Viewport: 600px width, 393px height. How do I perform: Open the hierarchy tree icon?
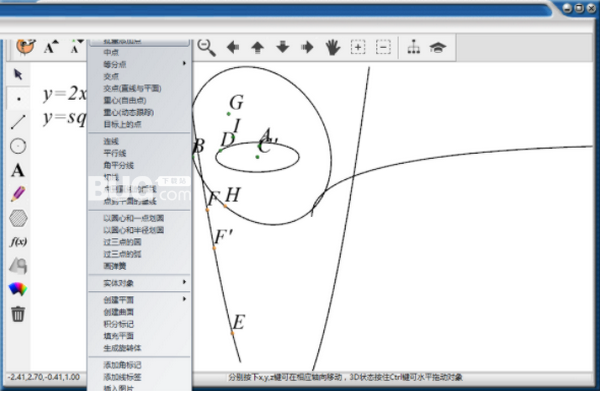point(414,47)
